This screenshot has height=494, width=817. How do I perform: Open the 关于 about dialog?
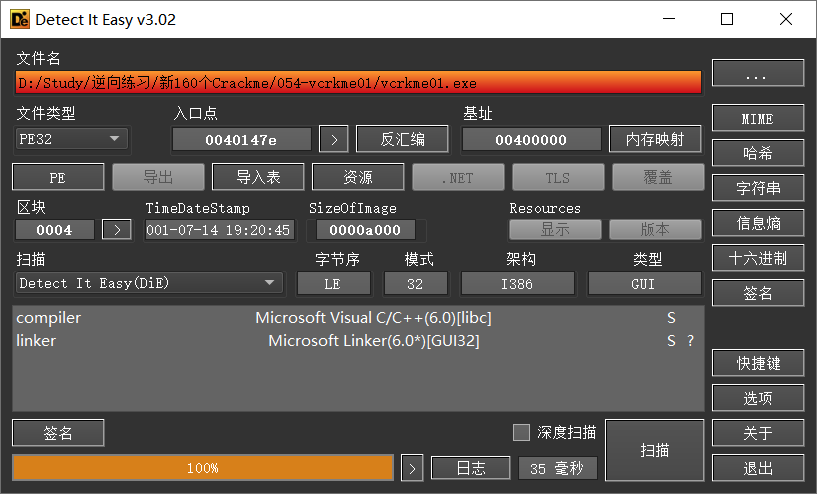point(758,433)
